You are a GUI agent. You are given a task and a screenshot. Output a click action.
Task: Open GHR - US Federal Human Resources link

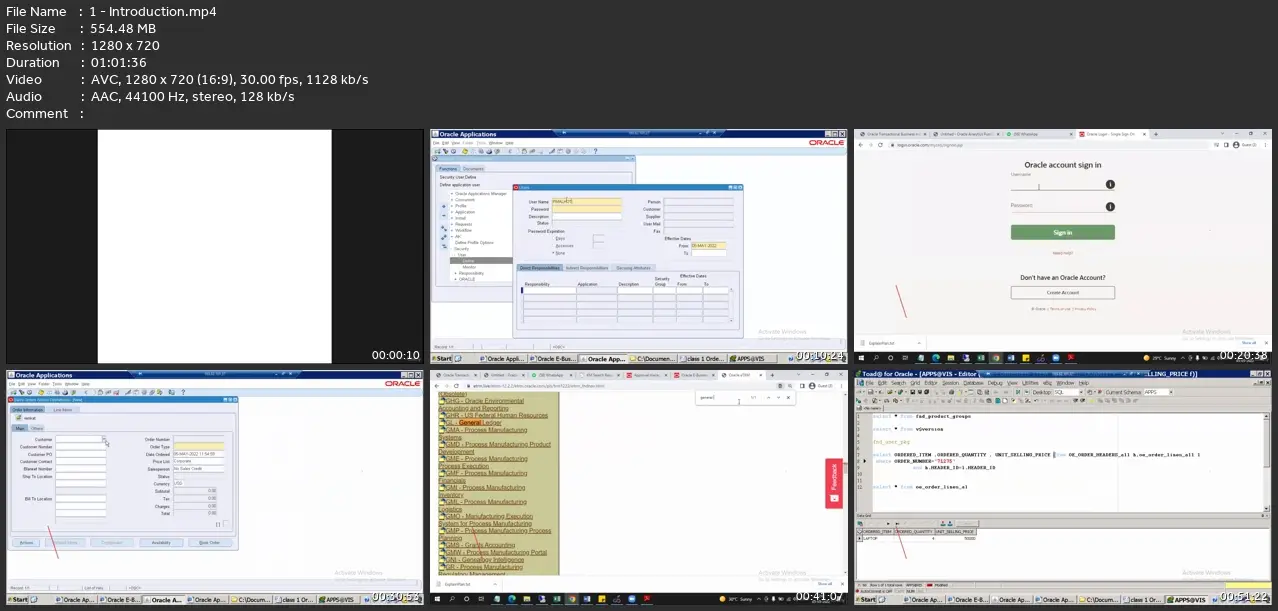pyautogui.click(x=496, y=415)
